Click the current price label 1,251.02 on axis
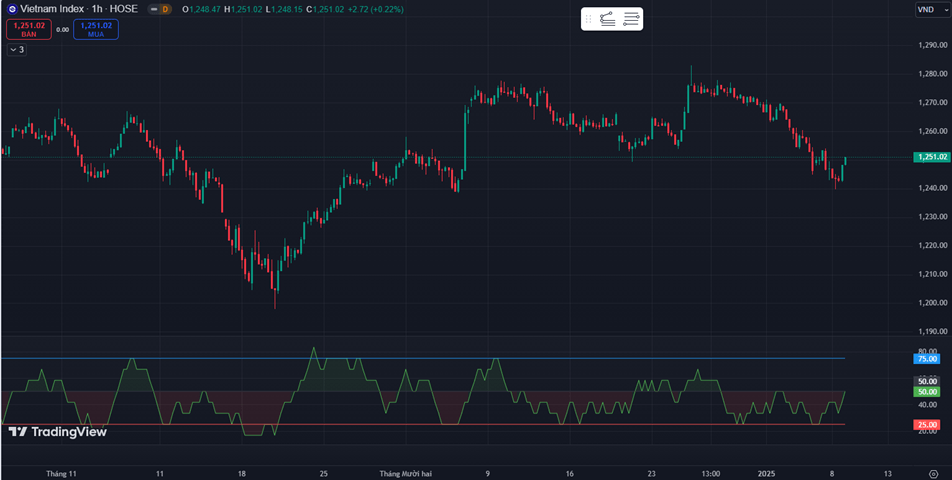952x480 pixels. tap(931, 157)
